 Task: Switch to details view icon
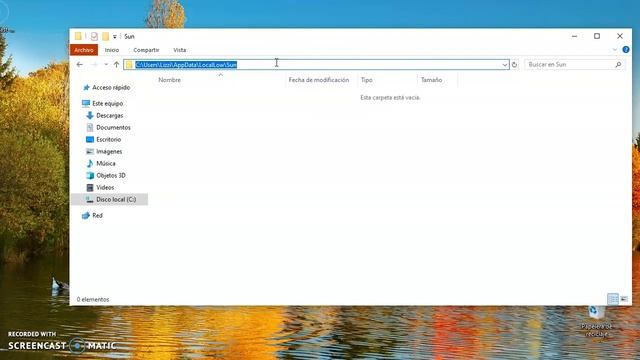pyautogui.click(x=613, y=299)
